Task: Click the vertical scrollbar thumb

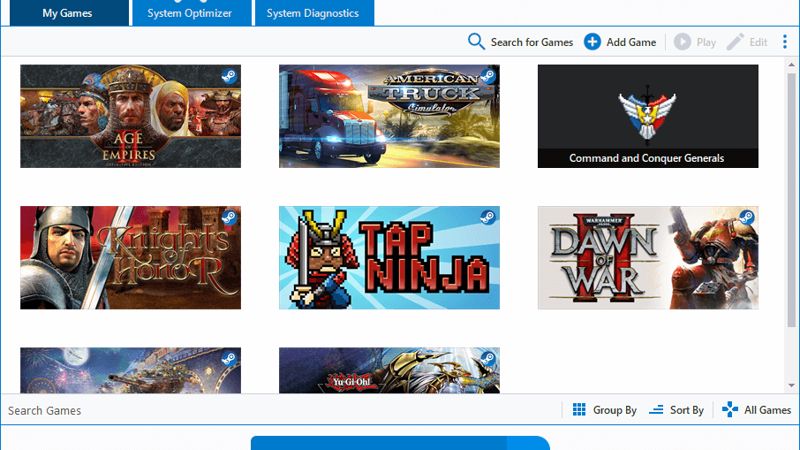Action: [791, 199]
